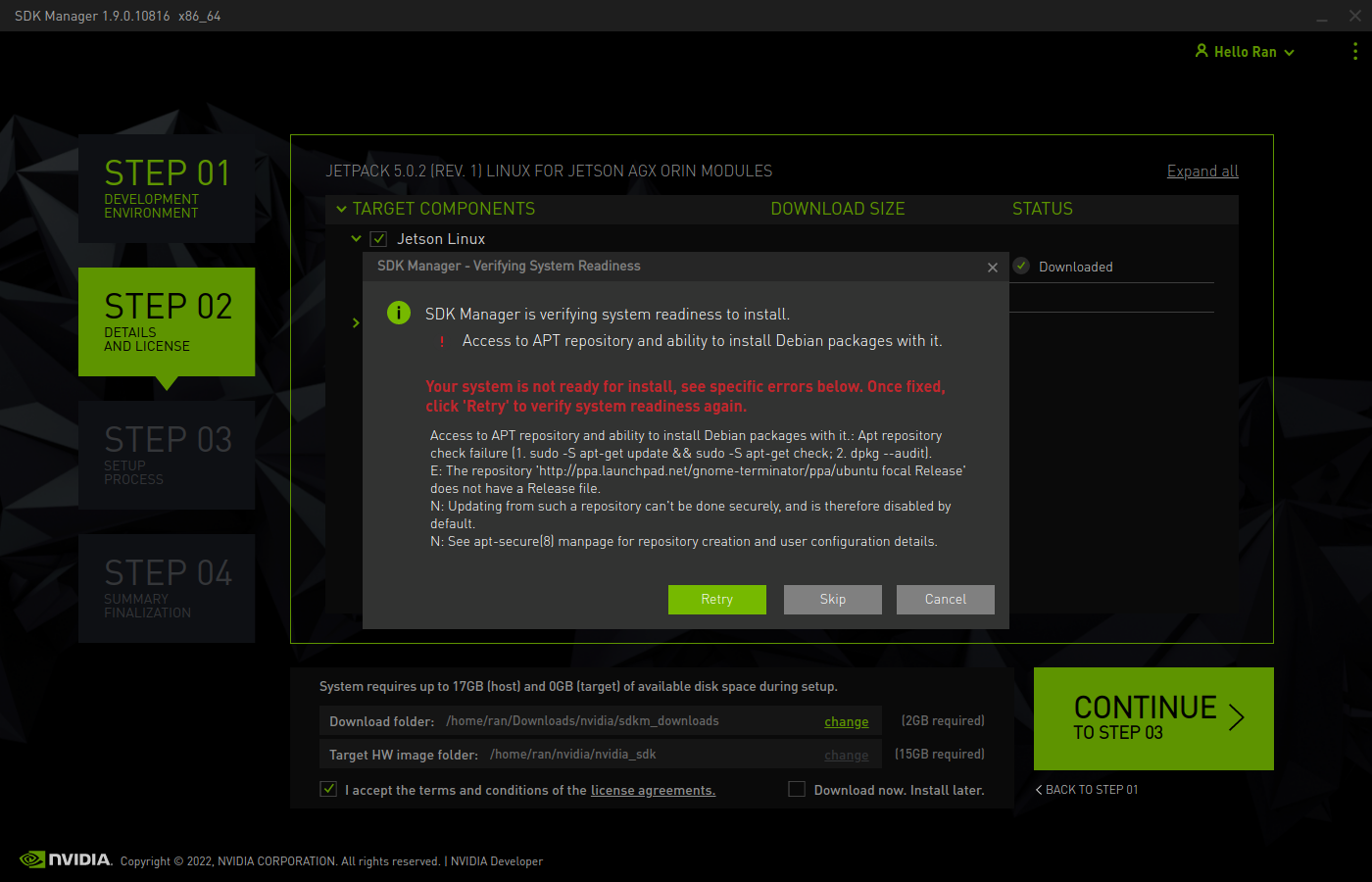Viewport: 1372px width, 882px height.
Task: Click the green info icon in dialog
Action: coord(399,313)
